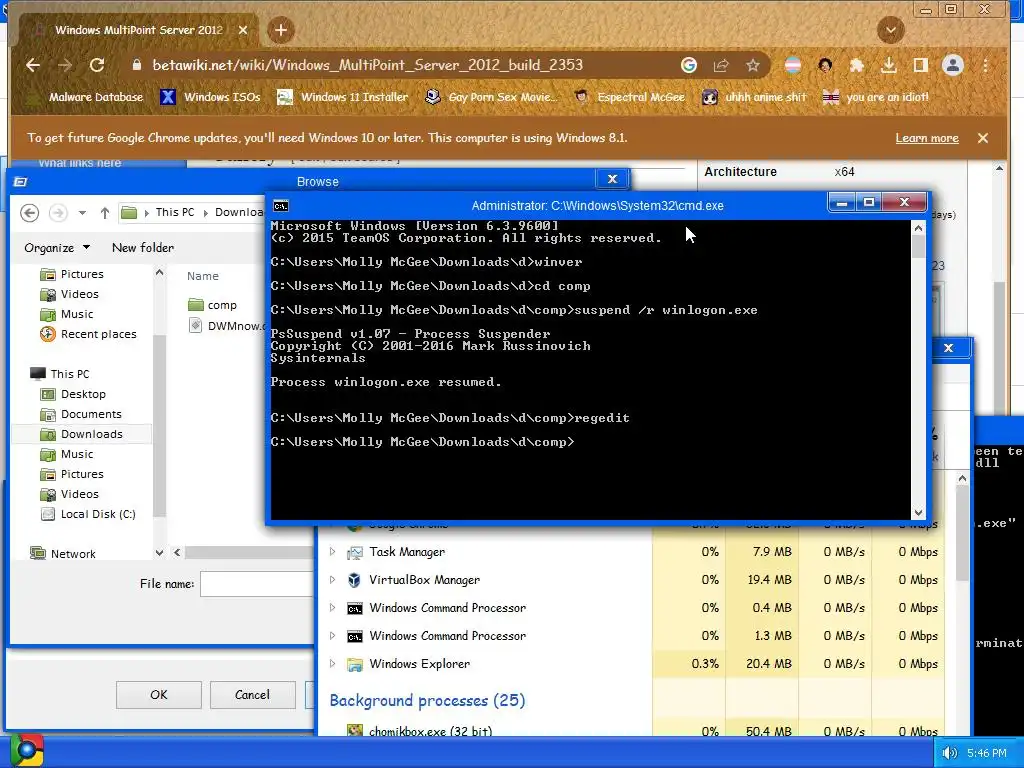The image size is (1024, 768).
Task: Click File name input field
Action: [257, 584]
